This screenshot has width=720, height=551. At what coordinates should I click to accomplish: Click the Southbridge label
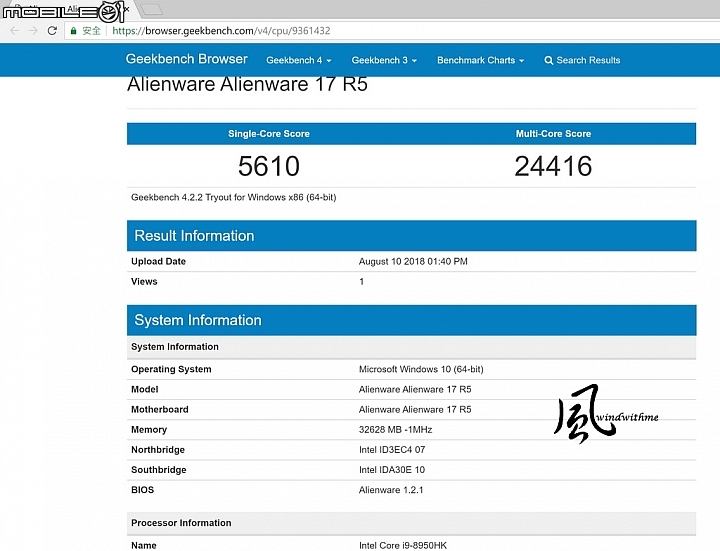[x=159, y=470]
